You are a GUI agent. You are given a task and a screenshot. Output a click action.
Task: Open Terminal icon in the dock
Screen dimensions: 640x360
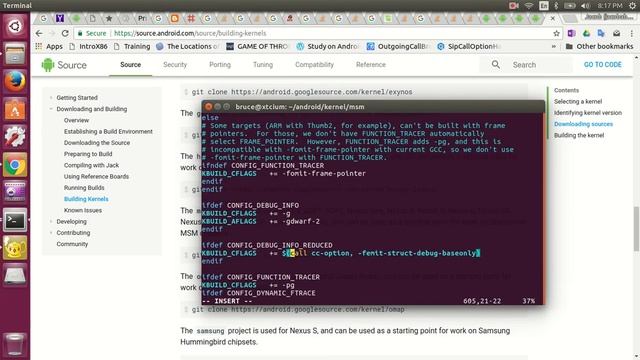(15, 220)
